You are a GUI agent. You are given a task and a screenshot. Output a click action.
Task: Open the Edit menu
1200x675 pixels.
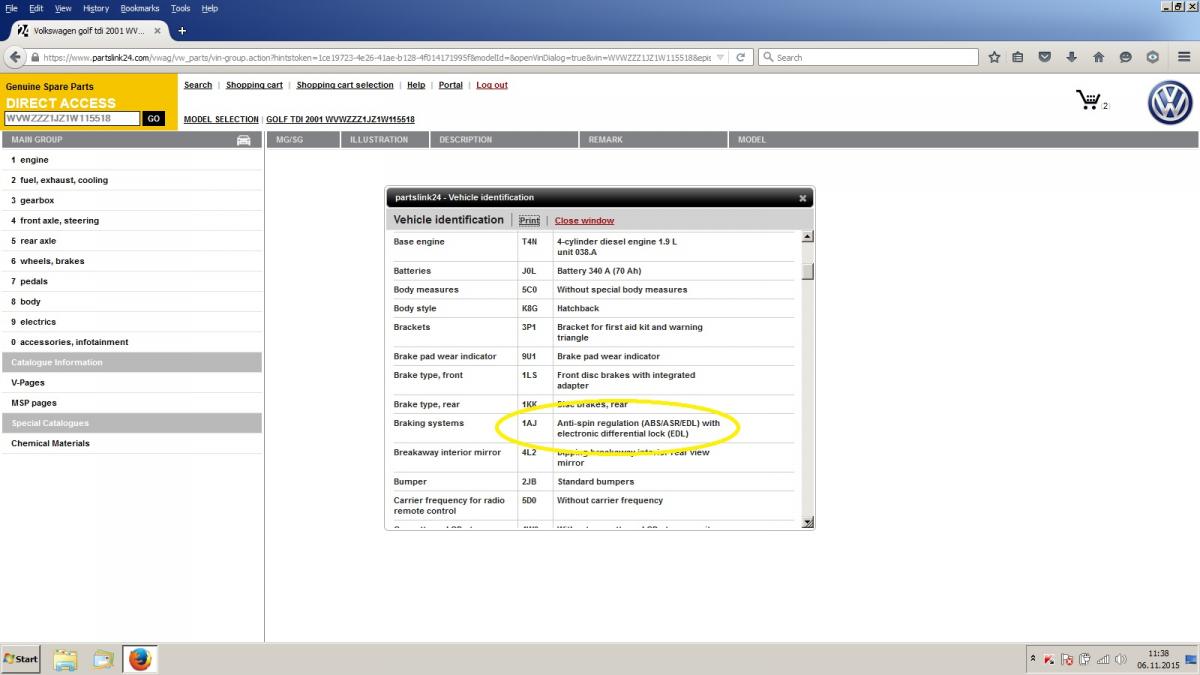click(36, 8)
